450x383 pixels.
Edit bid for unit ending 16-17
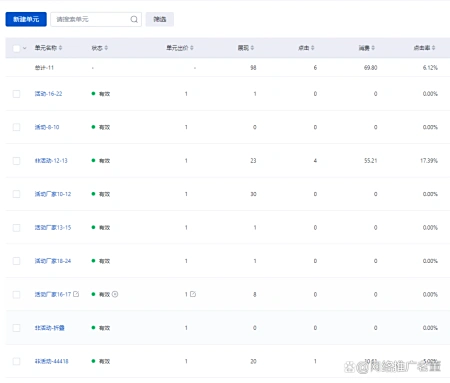pos(193,294)
